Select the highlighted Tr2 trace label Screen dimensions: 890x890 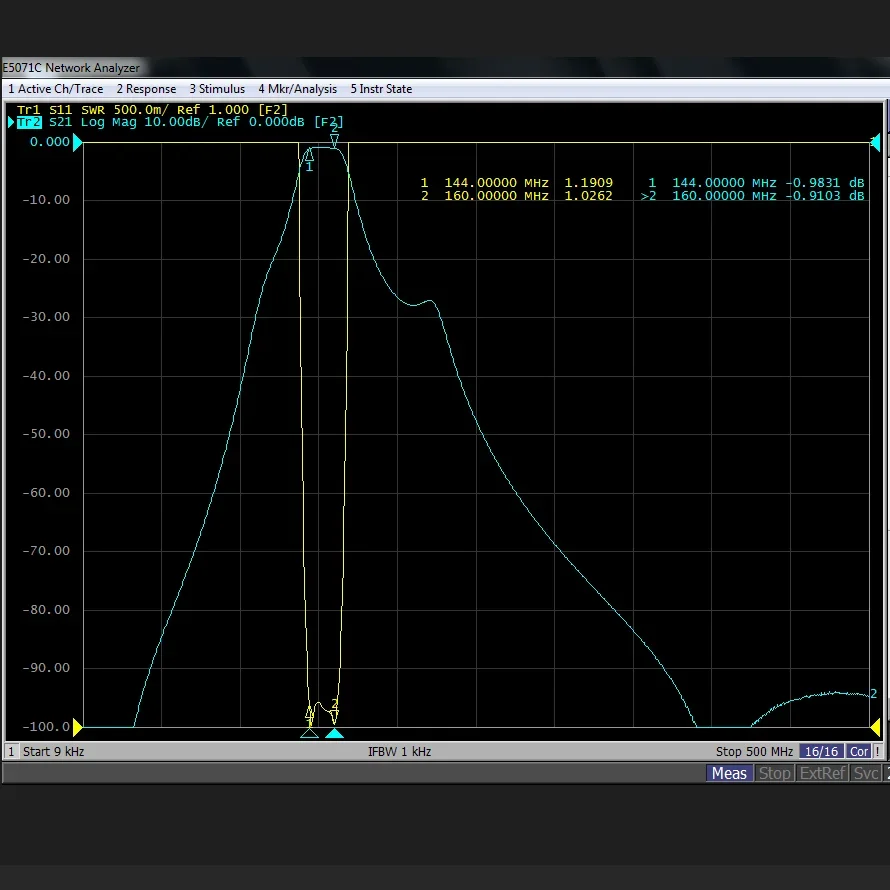28,122
